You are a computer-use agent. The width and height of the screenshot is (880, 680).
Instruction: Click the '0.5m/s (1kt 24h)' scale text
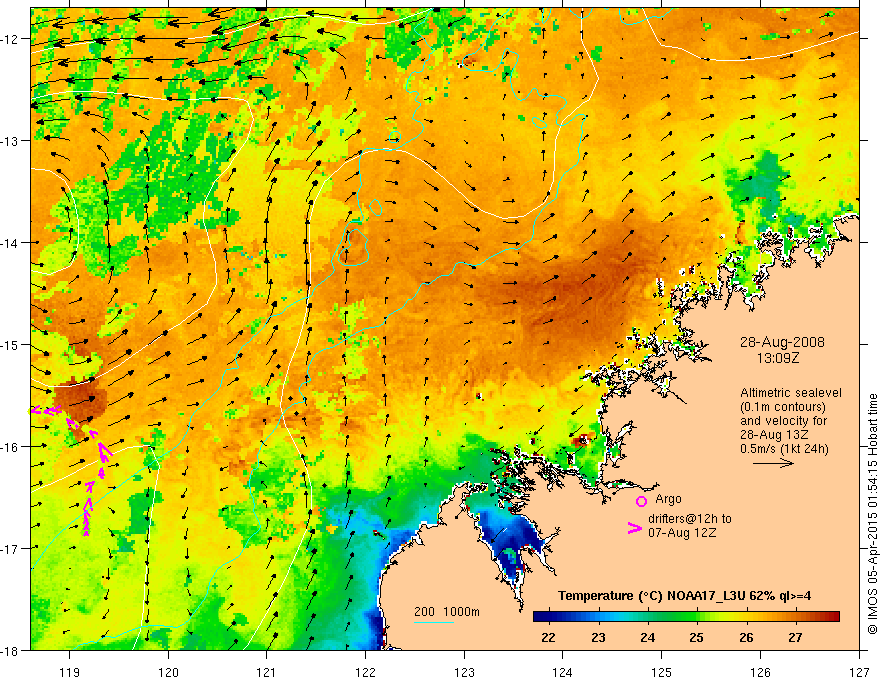pyautogui.click(x=784, y=449)
